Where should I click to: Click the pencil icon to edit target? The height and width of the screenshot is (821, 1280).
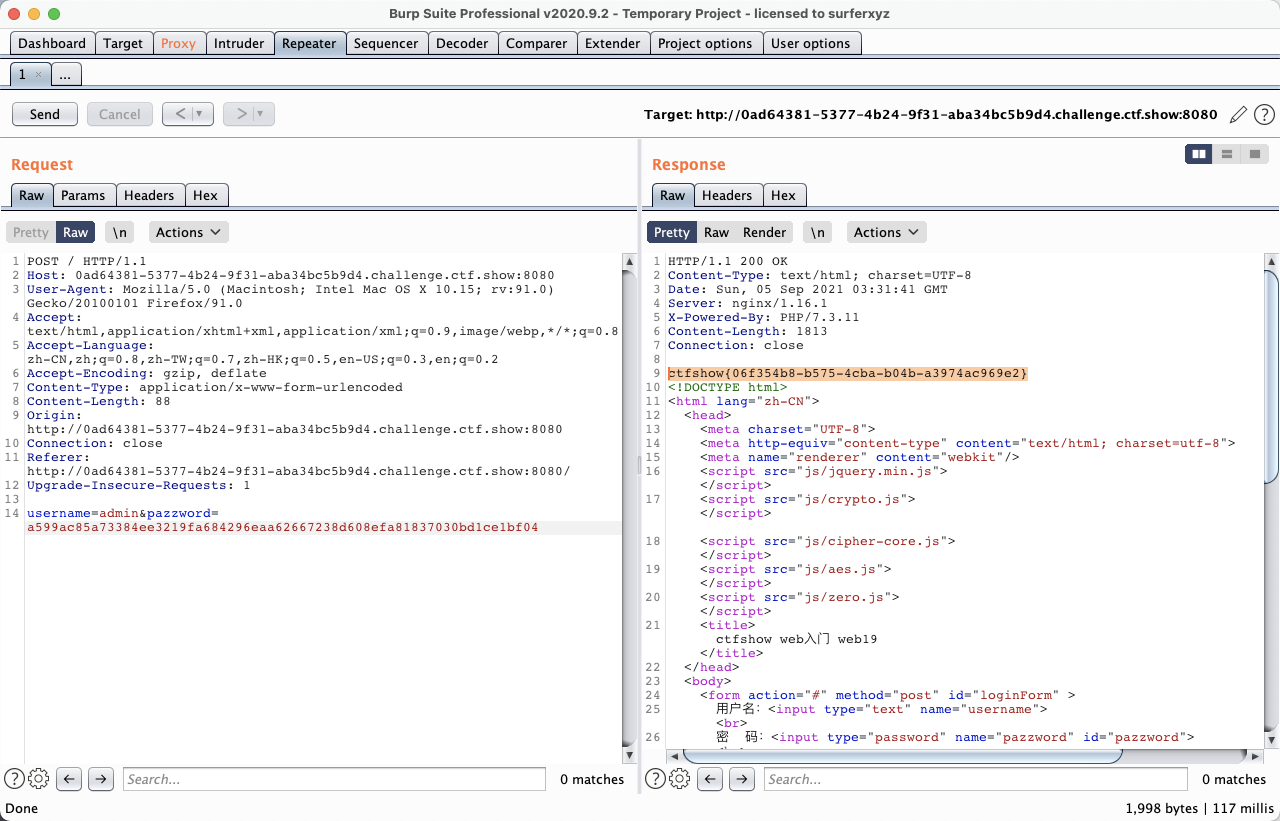(x=1238, y=114)
